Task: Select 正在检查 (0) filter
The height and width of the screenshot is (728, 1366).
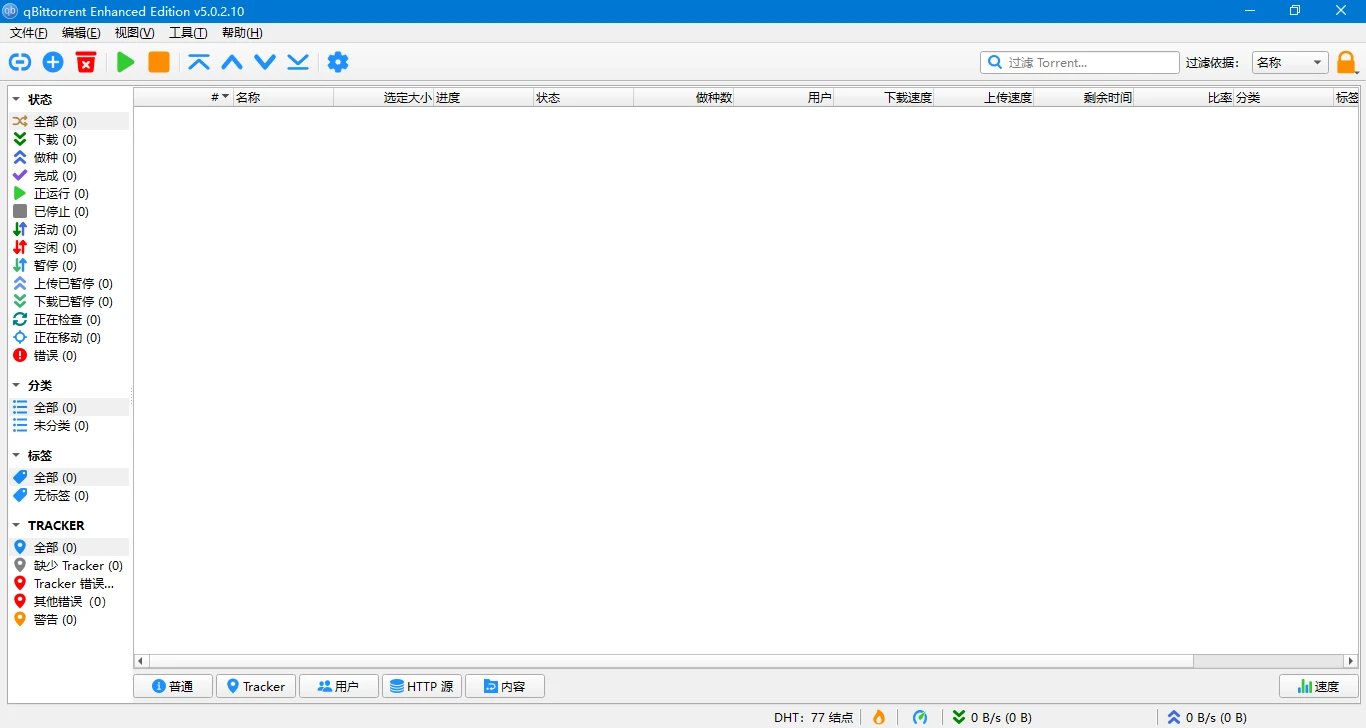Action: pos(70,319)
